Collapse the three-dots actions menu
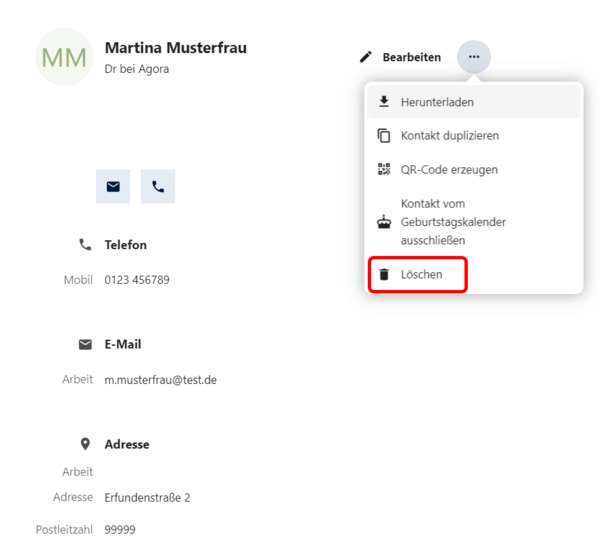The height and width of the screenshot is (550, 600). 474,57
